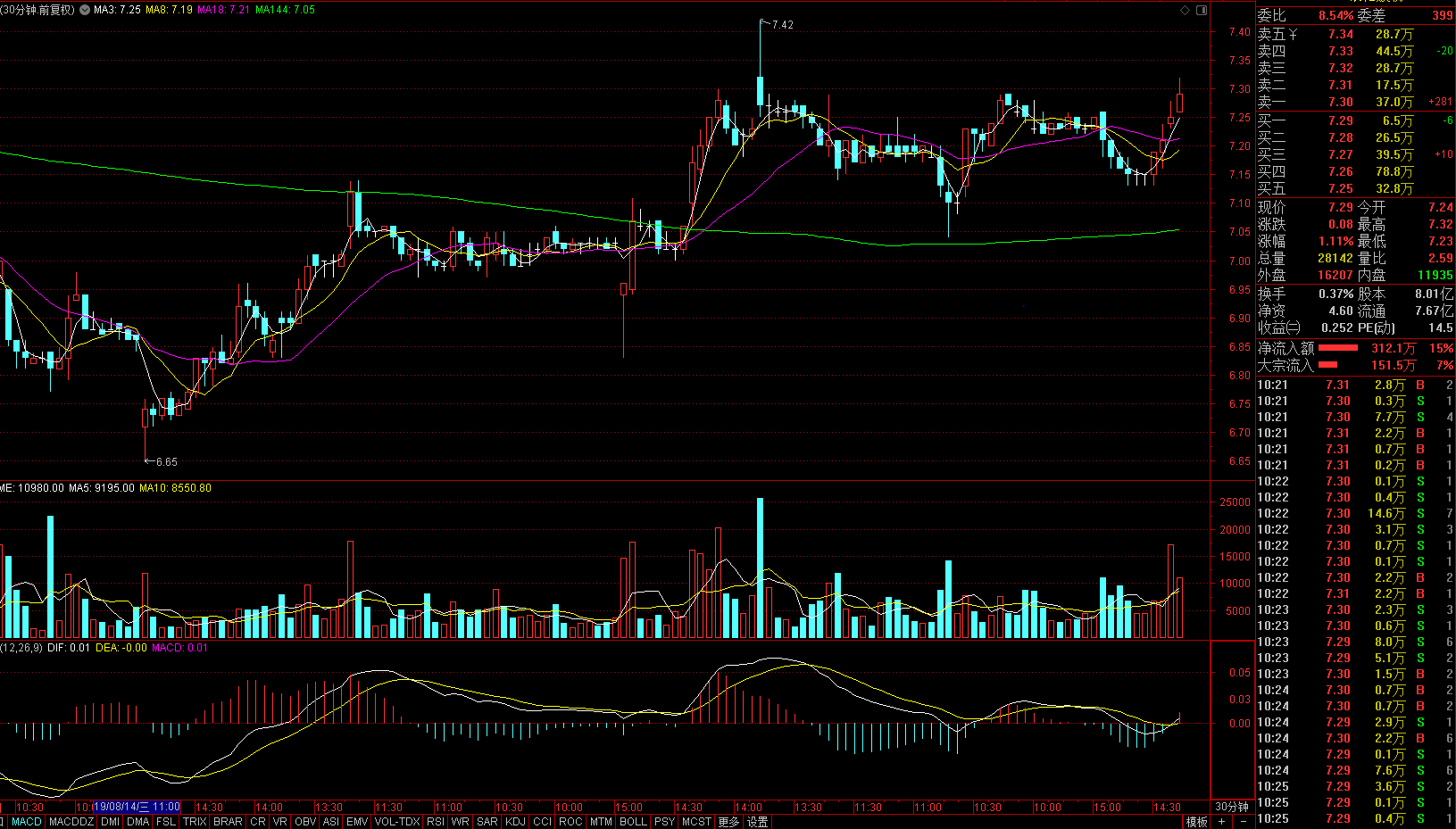1456x829 pixels.
Task: Select the WR indicator tab
Action: click(461, 821)
